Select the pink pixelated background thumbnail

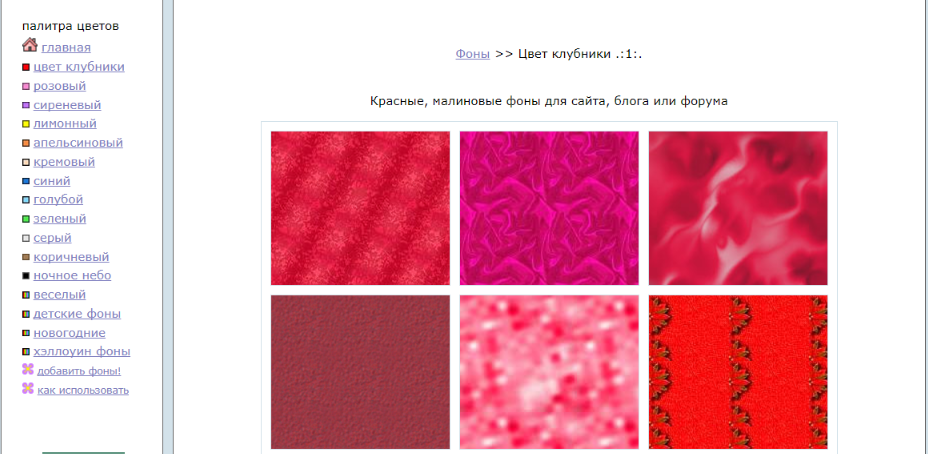click(x=549, y=372)
